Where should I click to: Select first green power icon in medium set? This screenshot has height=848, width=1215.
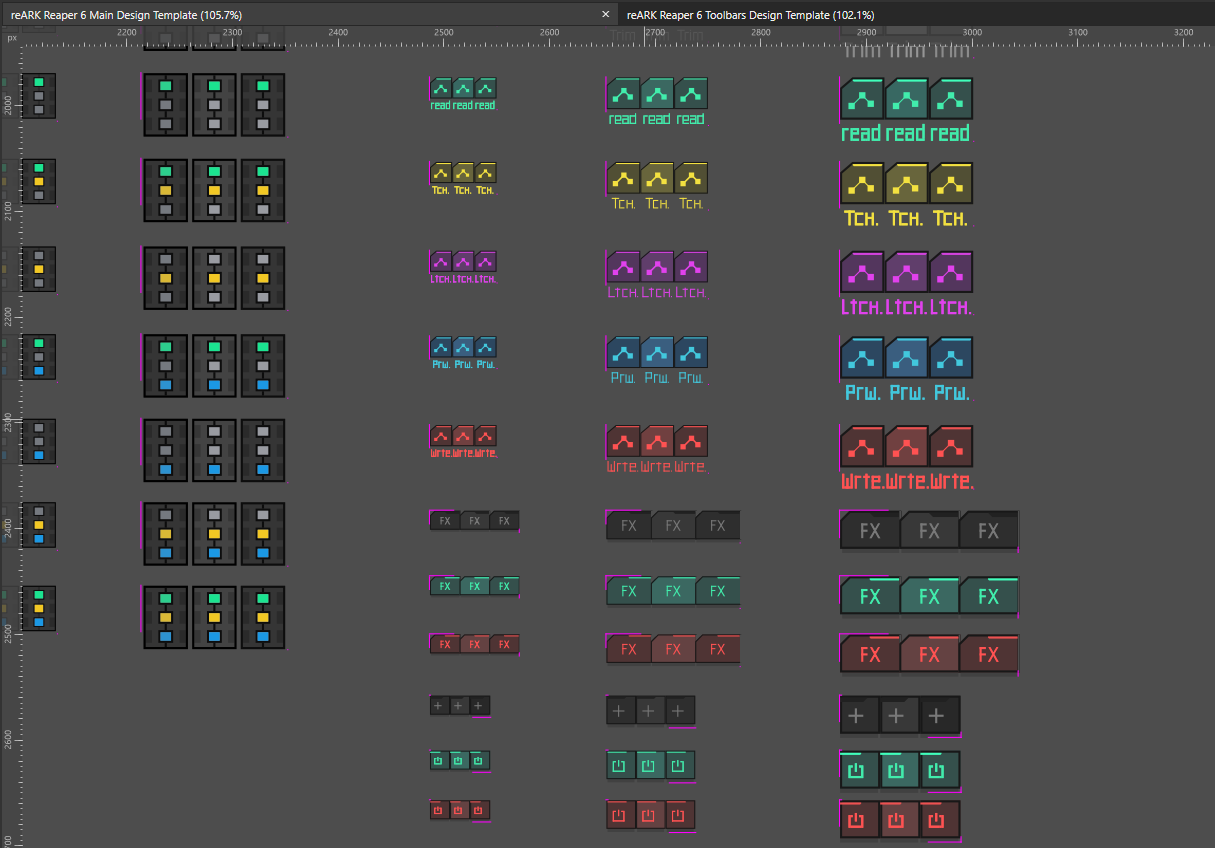pos(619,766)
